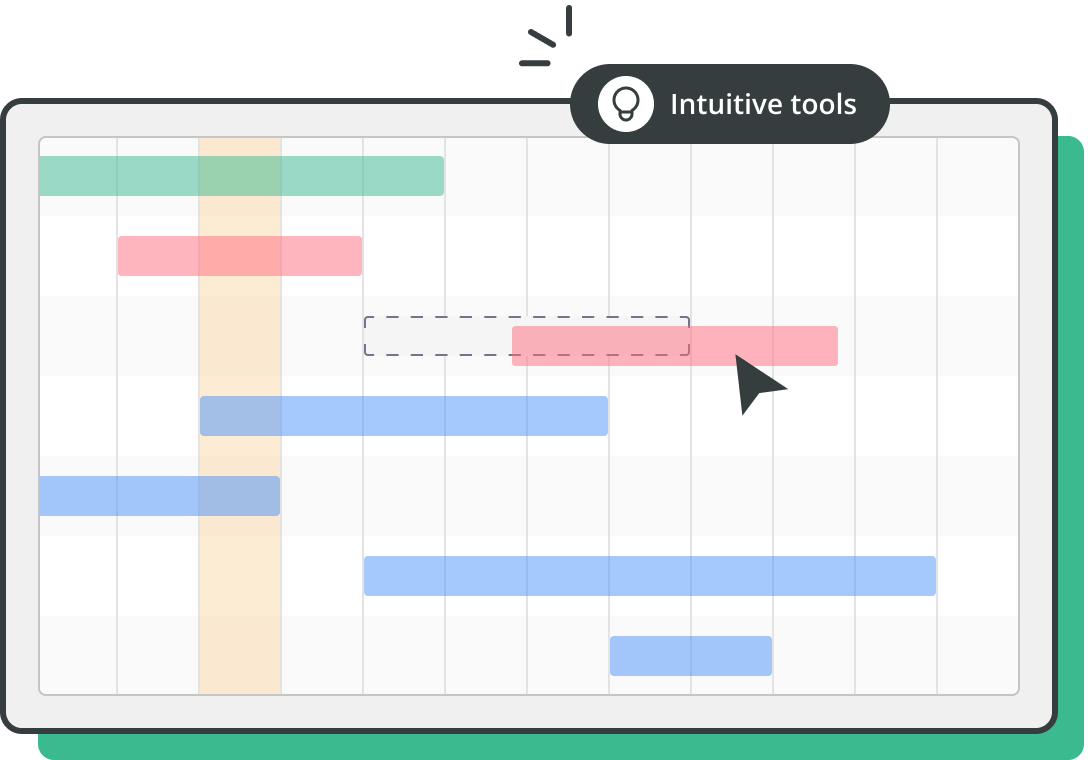Click the sparkle lines above the badge
Image resolution: width=1088 pixels, height=760 pixels.
pos(546,36)
